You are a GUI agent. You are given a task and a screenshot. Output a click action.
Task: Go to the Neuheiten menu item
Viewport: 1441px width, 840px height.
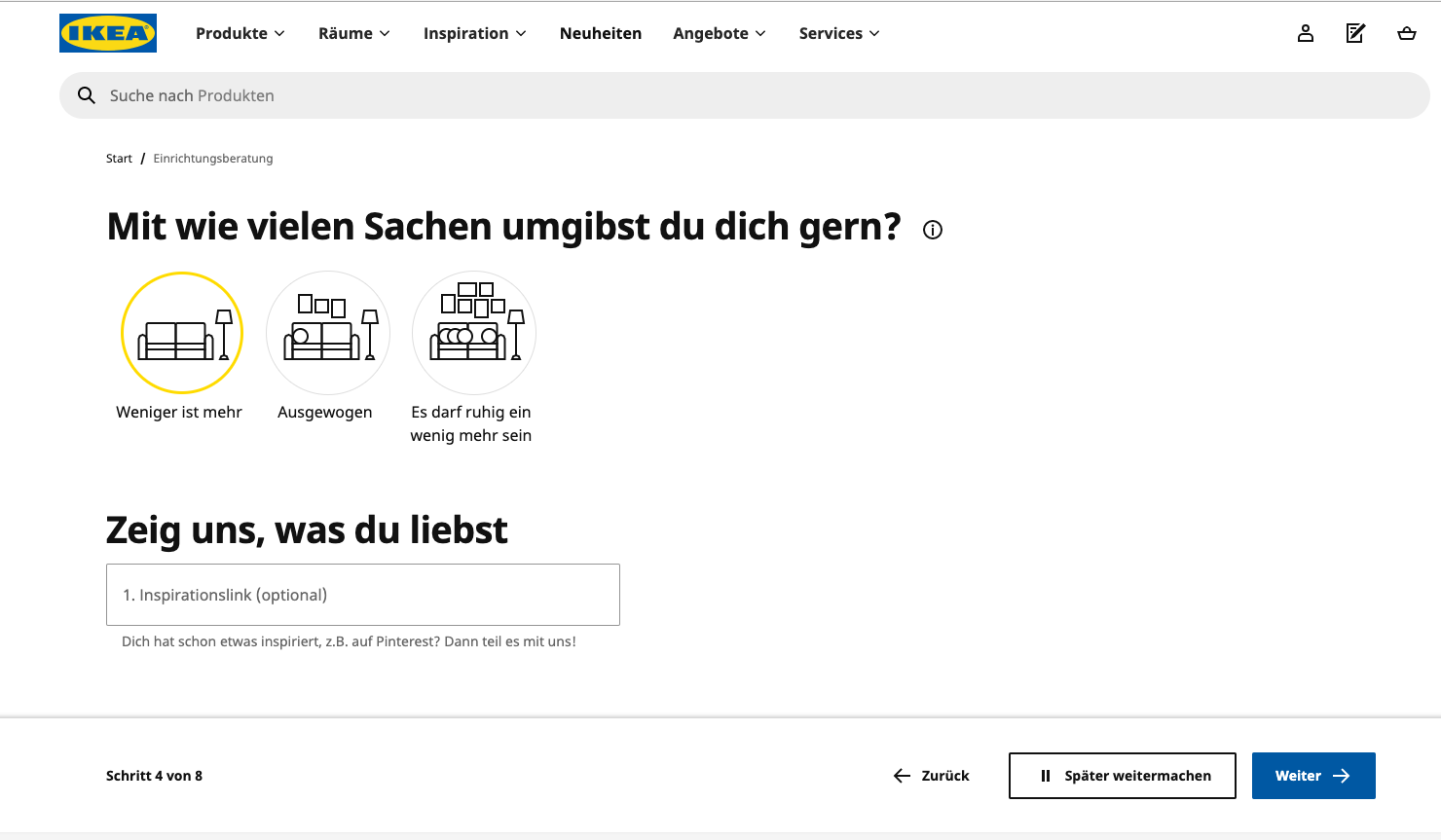(x=601, y=33)
